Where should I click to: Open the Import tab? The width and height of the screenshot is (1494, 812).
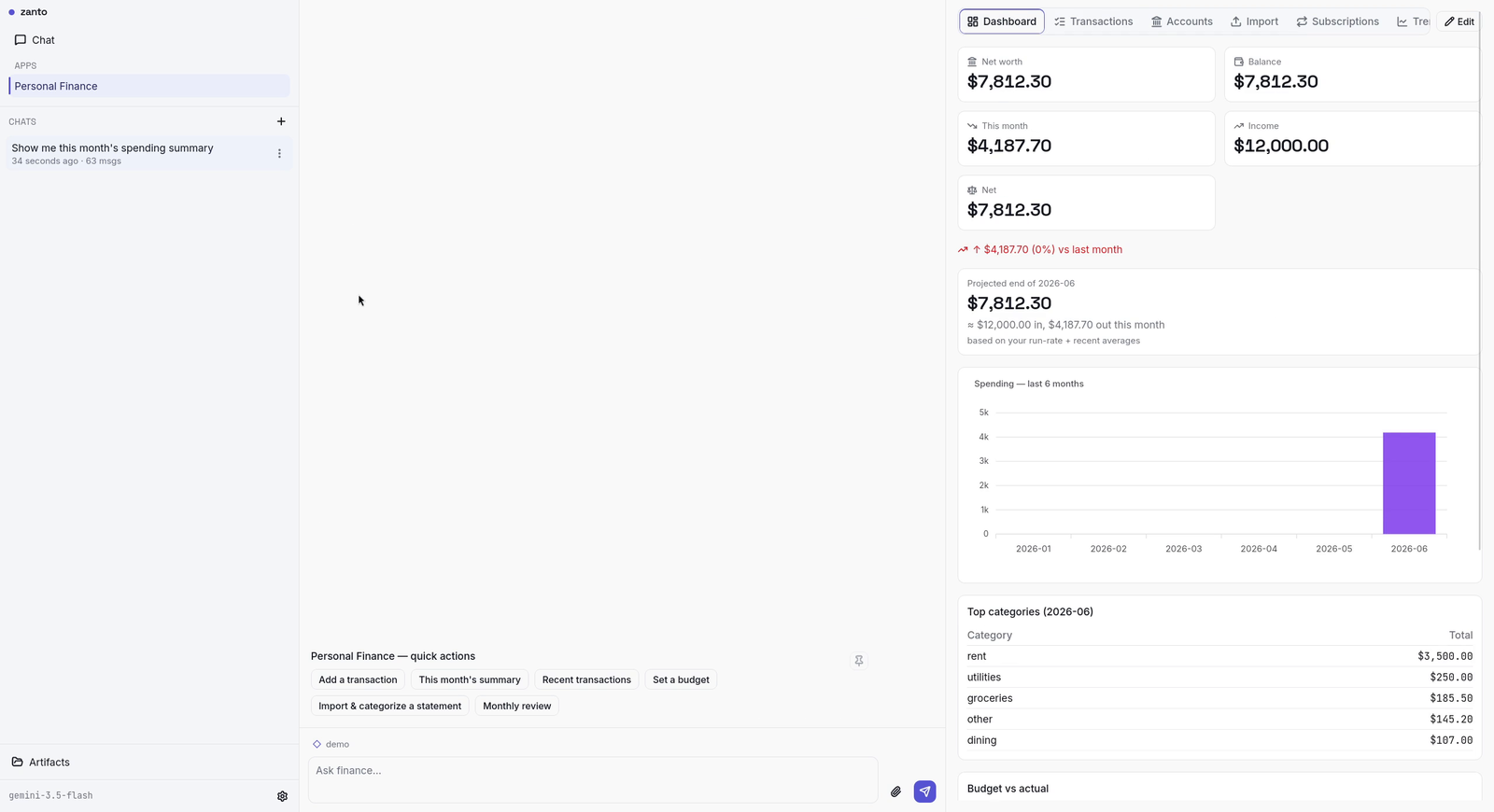click(x=1254, y=21)
